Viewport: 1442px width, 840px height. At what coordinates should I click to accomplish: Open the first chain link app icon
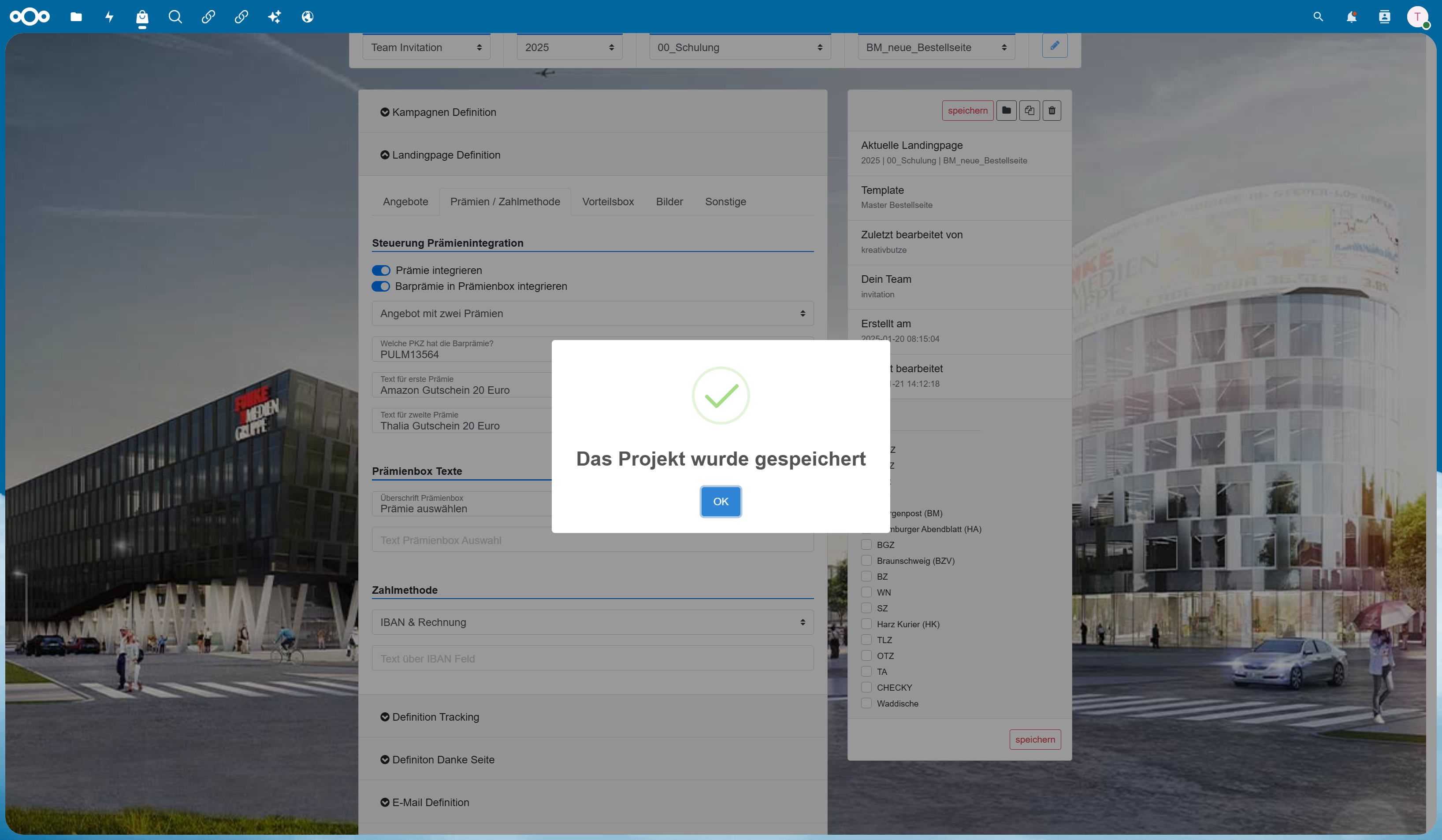(x=208, y=17)
